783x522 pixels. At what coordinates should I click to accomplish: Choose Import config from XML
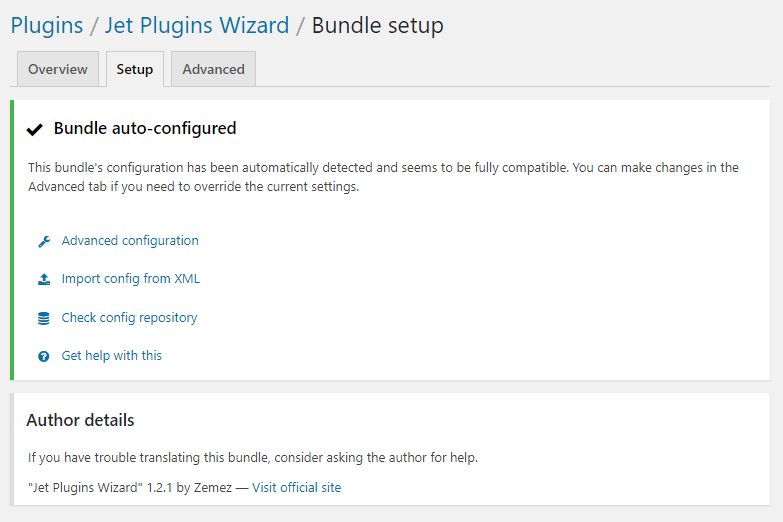click(130, 279)
